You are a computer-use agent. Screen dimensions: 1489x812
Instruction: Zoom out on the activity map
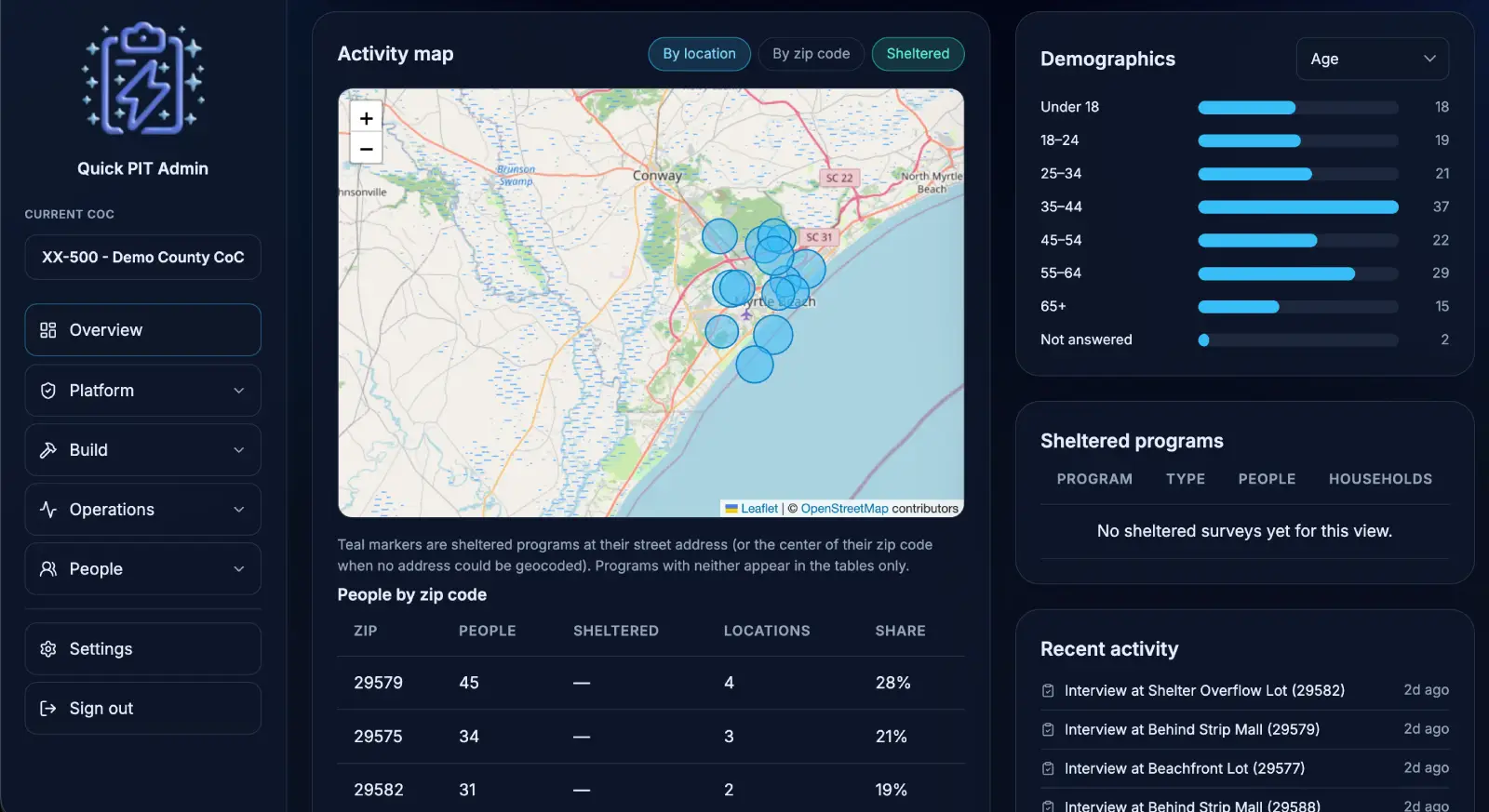tap(367, 149)
